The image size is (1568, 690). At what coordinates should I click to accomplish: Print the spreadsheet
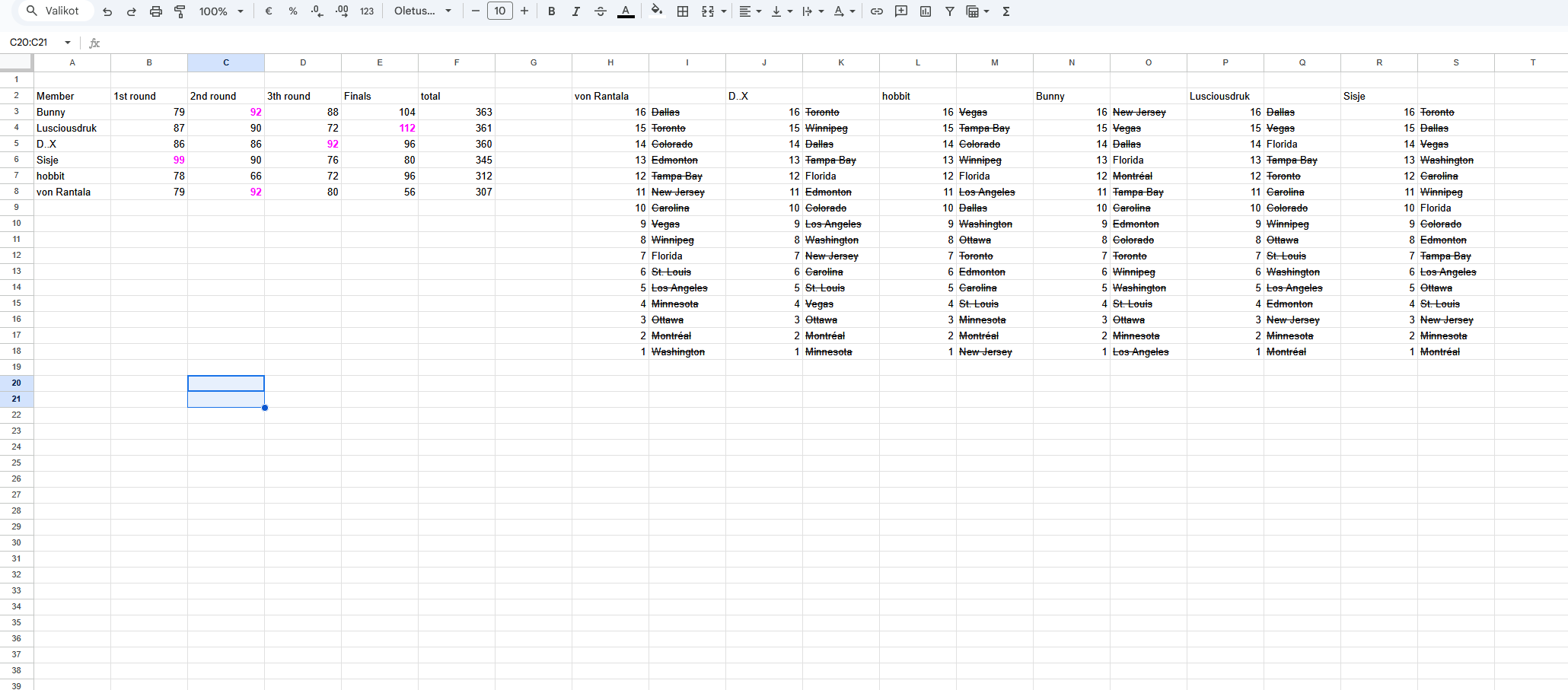click(156, 11)
